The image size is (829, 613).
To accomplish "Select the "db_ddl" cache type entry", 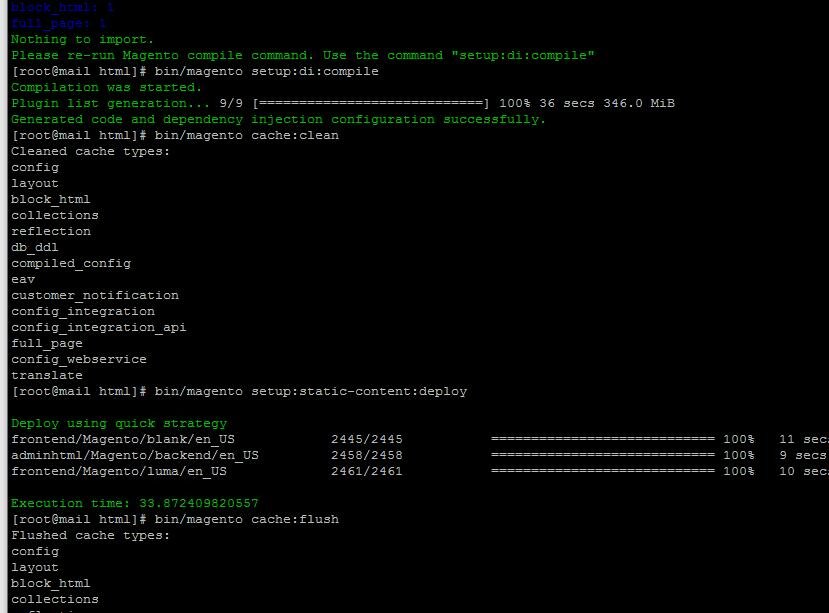I will [34, 247].
